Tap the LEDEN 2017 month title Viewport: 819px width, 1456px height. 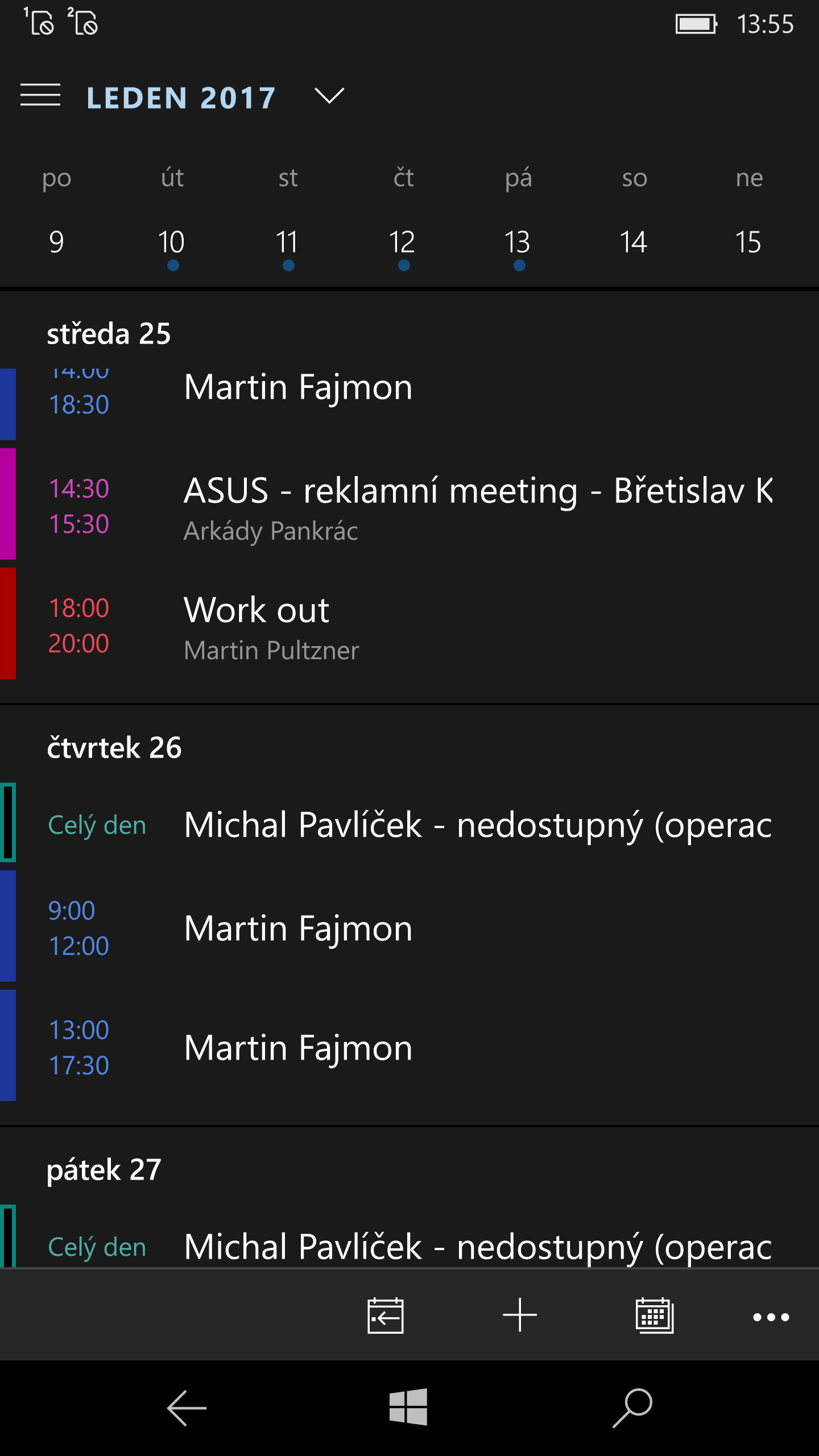181,97
